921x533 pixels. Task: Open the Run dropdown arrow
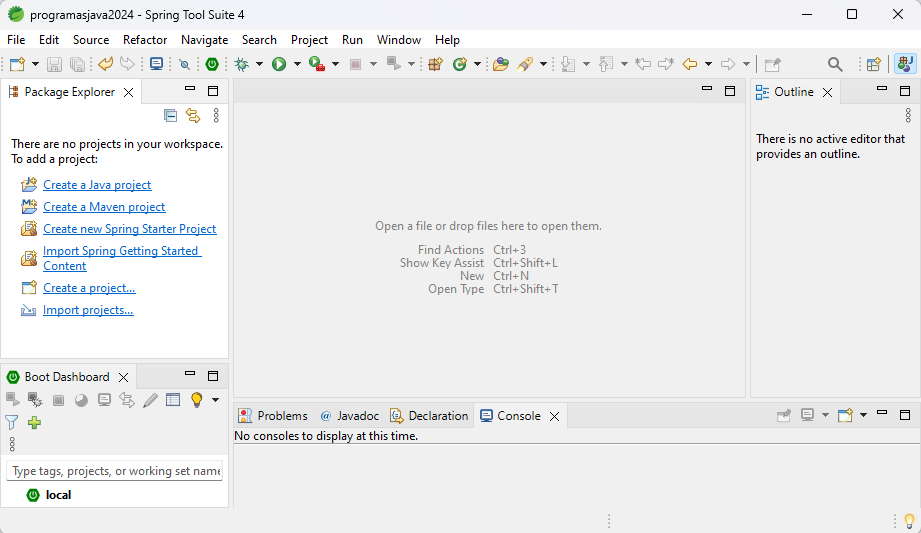[x=297, y=64]
